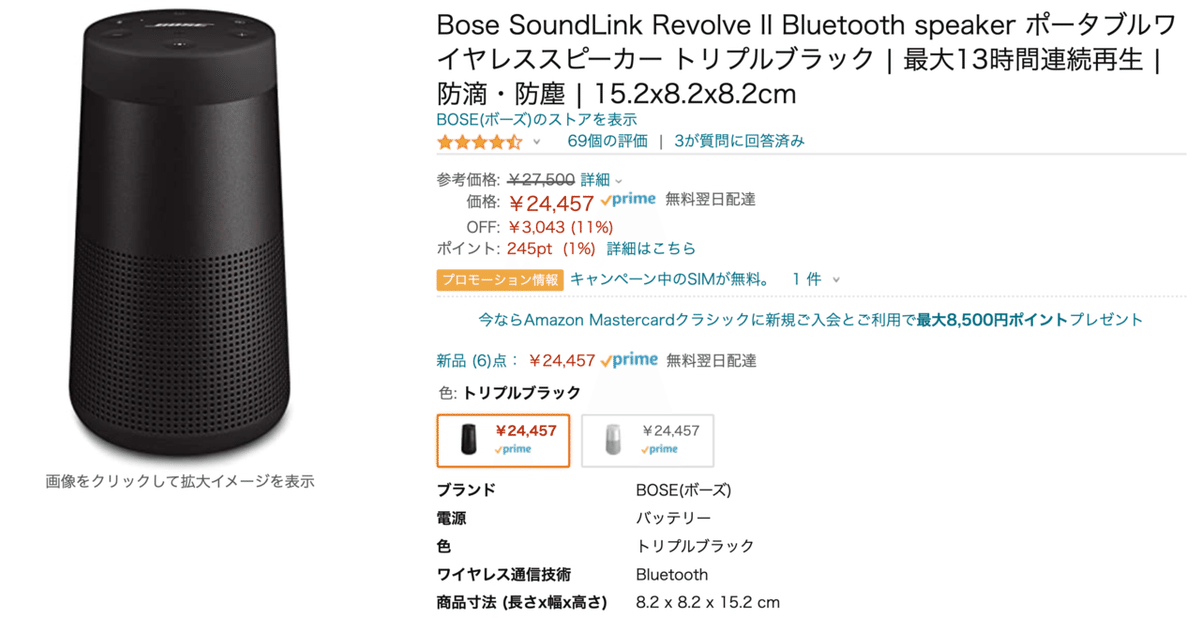
Task: Expand the 参考価格 詳細 dropdown
Action: 594,178
